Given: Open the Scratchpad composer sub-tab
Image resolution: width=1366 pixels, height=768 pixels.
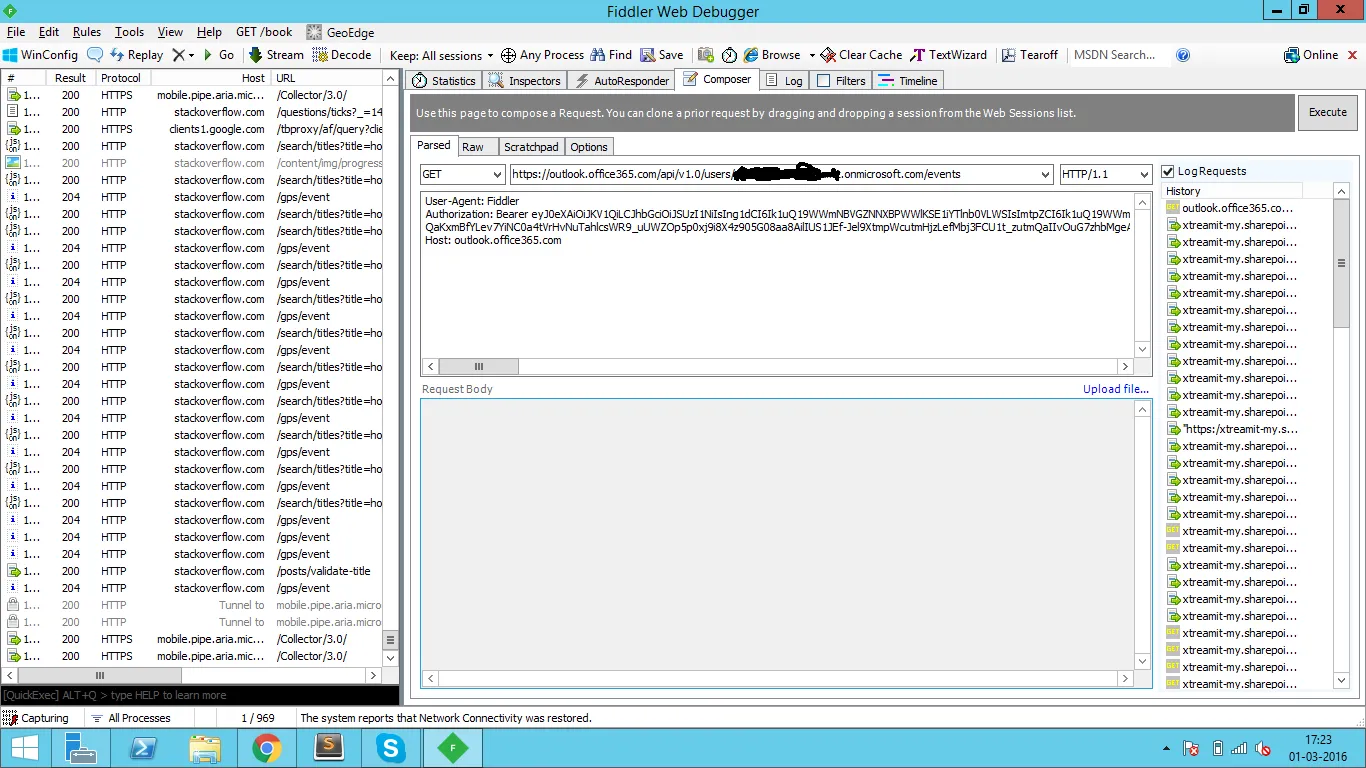Looking at the screenshot, I should (x=531, y=147).
